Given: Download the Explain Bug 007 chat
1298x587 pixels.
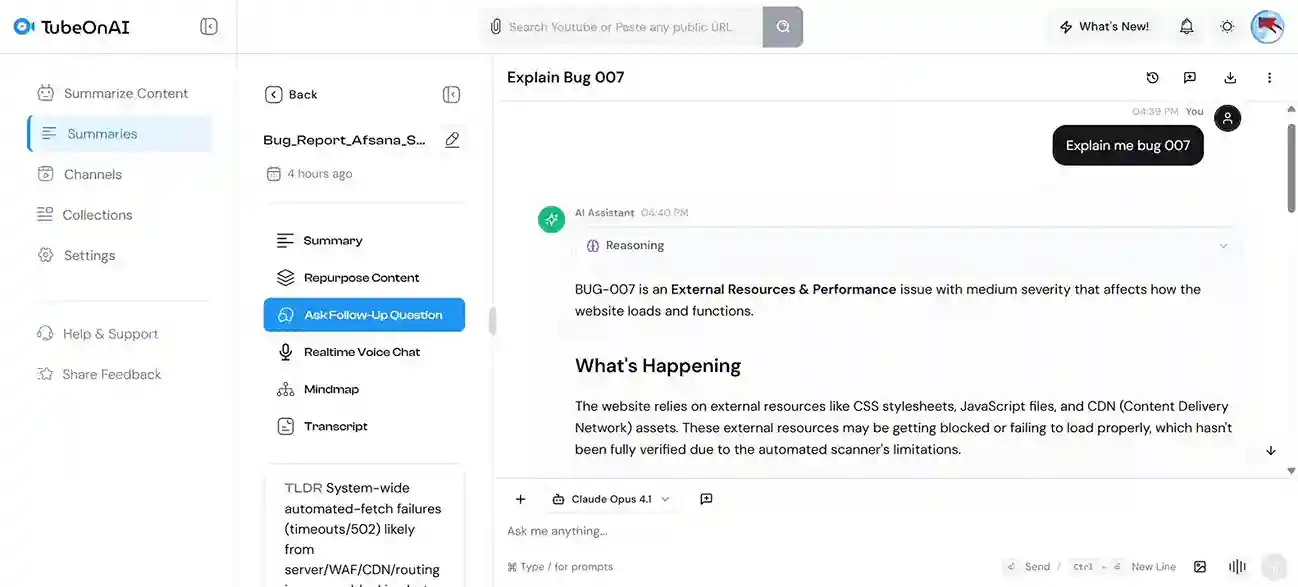Looking at the screenshot, I should pyautogui.click(x=1230, y=78).
